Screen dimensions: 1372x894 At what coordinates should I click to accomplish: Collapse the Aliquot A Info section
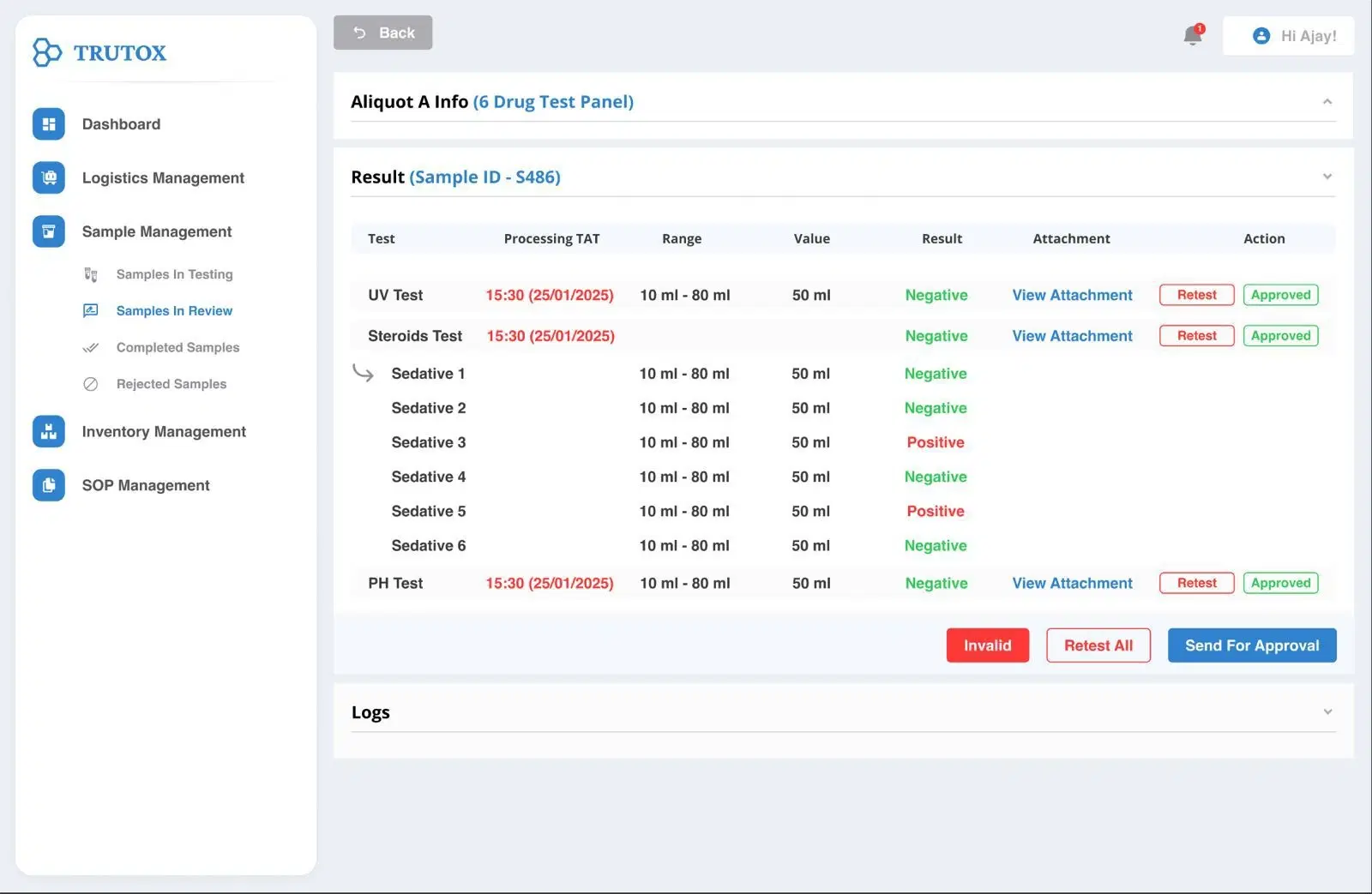coord(1327,100)
